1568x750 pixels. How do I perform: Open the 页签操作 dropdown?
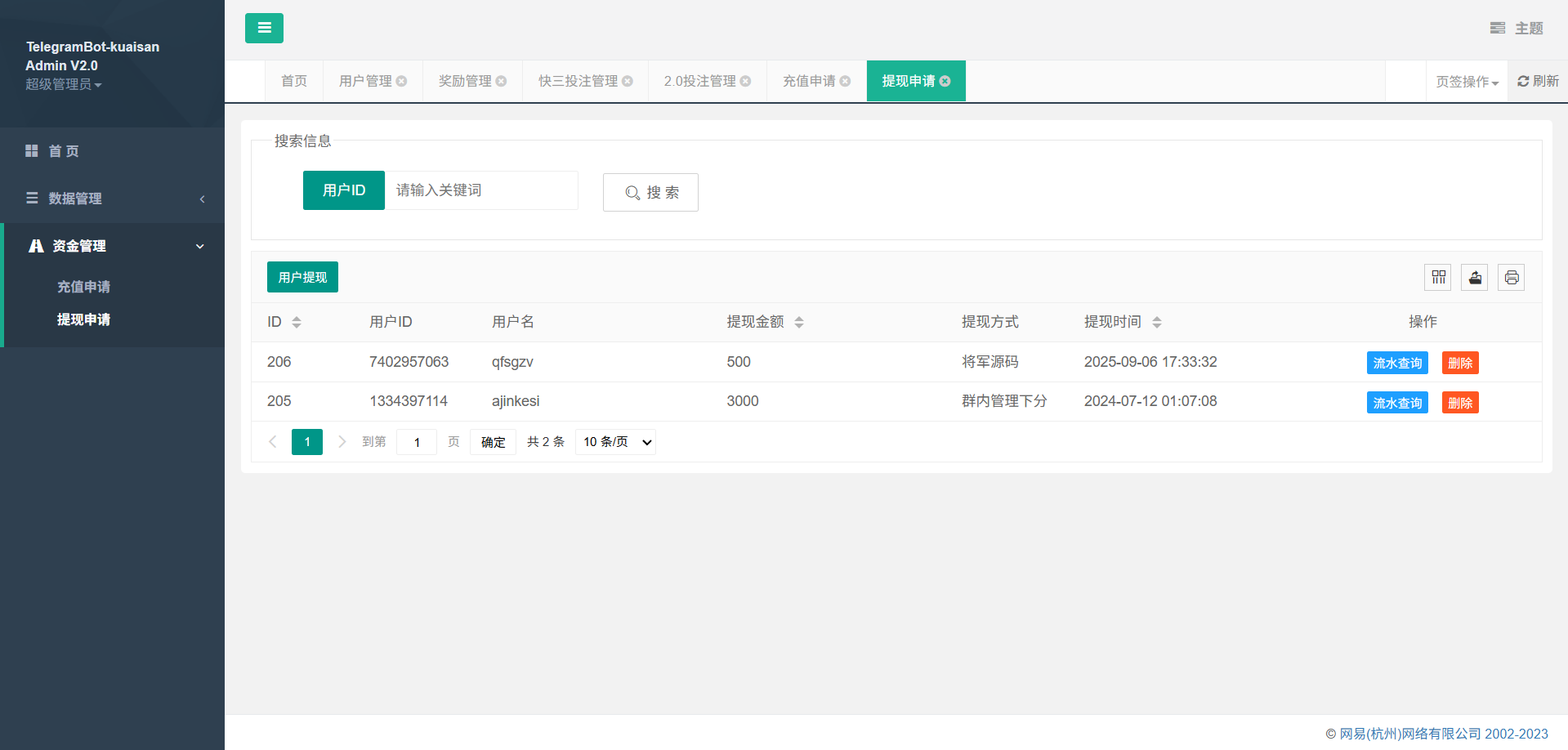pyautogui.click(x=1467, y=82)
